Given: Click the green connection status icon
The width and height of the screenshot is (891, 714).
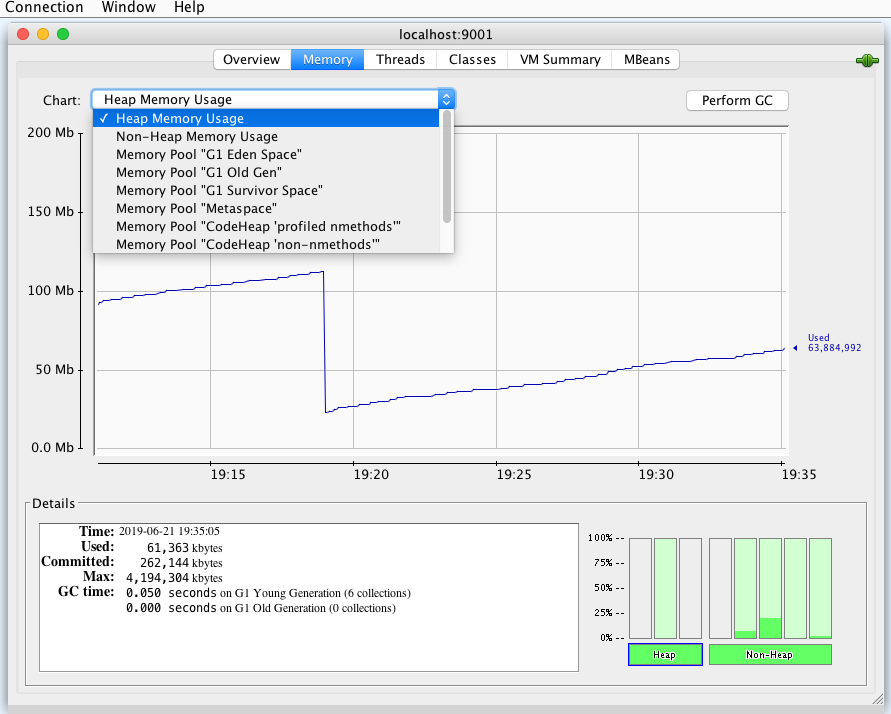Looking at the screenshot, I should click(866, 61).
